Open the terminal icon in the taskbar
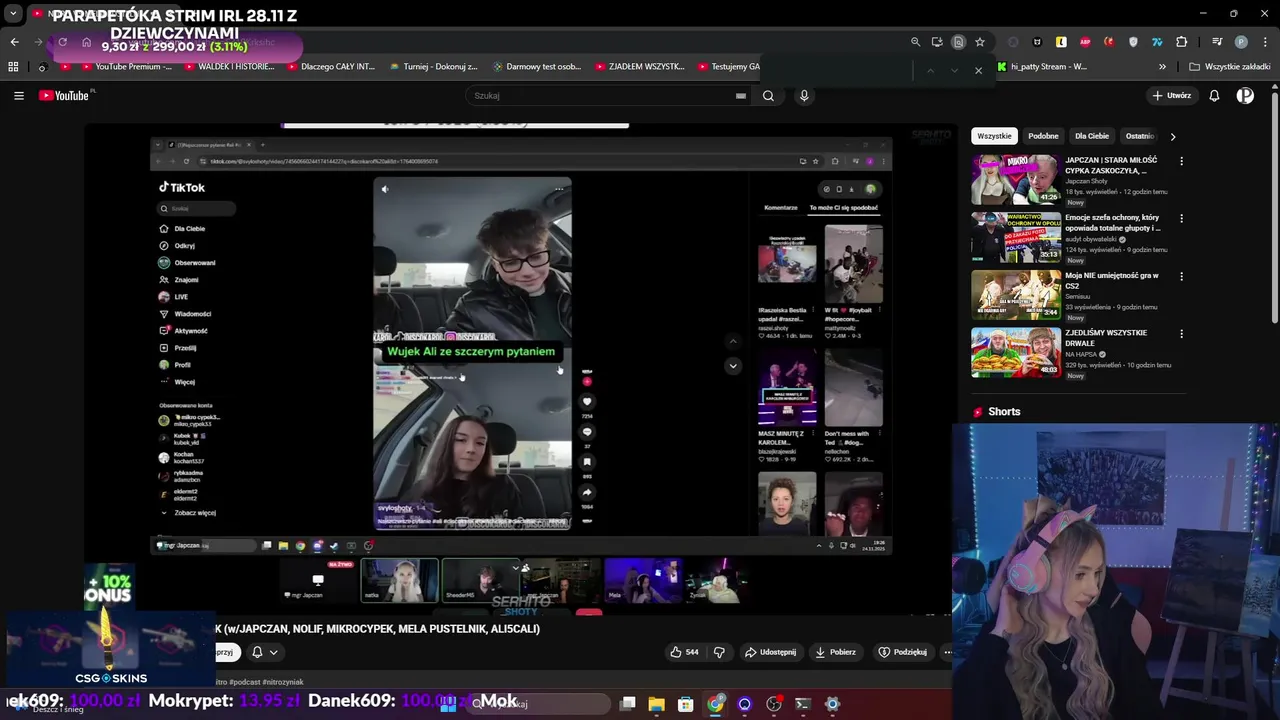1280x720 pixels. [x=802, y=704]
